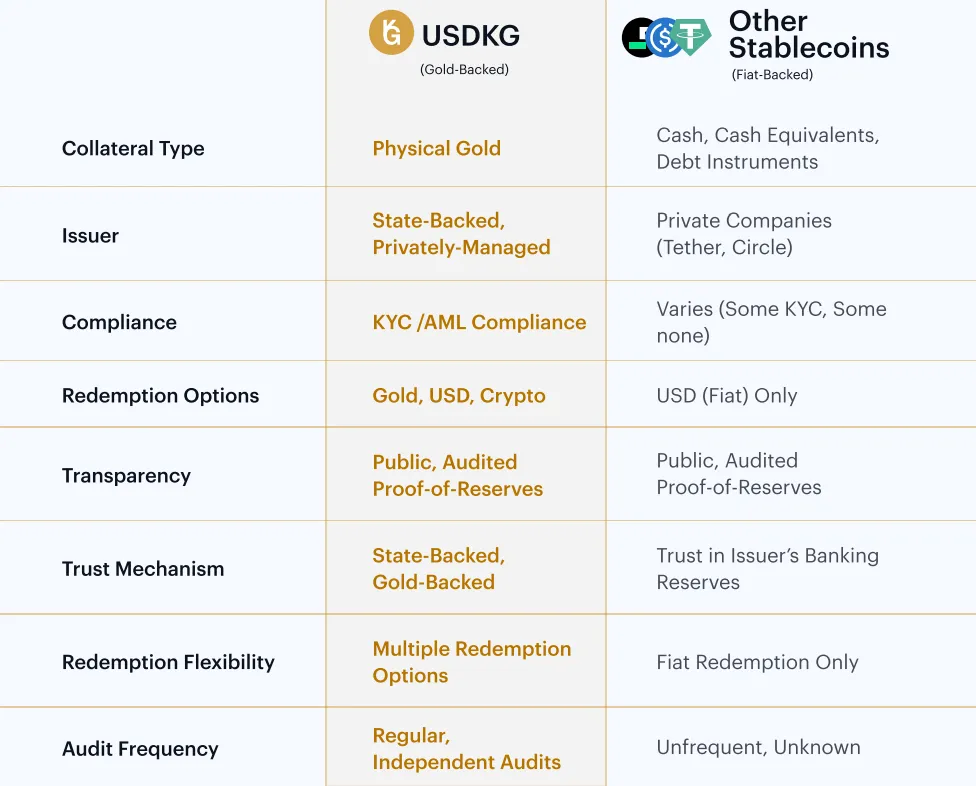Select the Physical Gold cell
Viewport: 976px width, 786px height.
(x=436, y=149)
